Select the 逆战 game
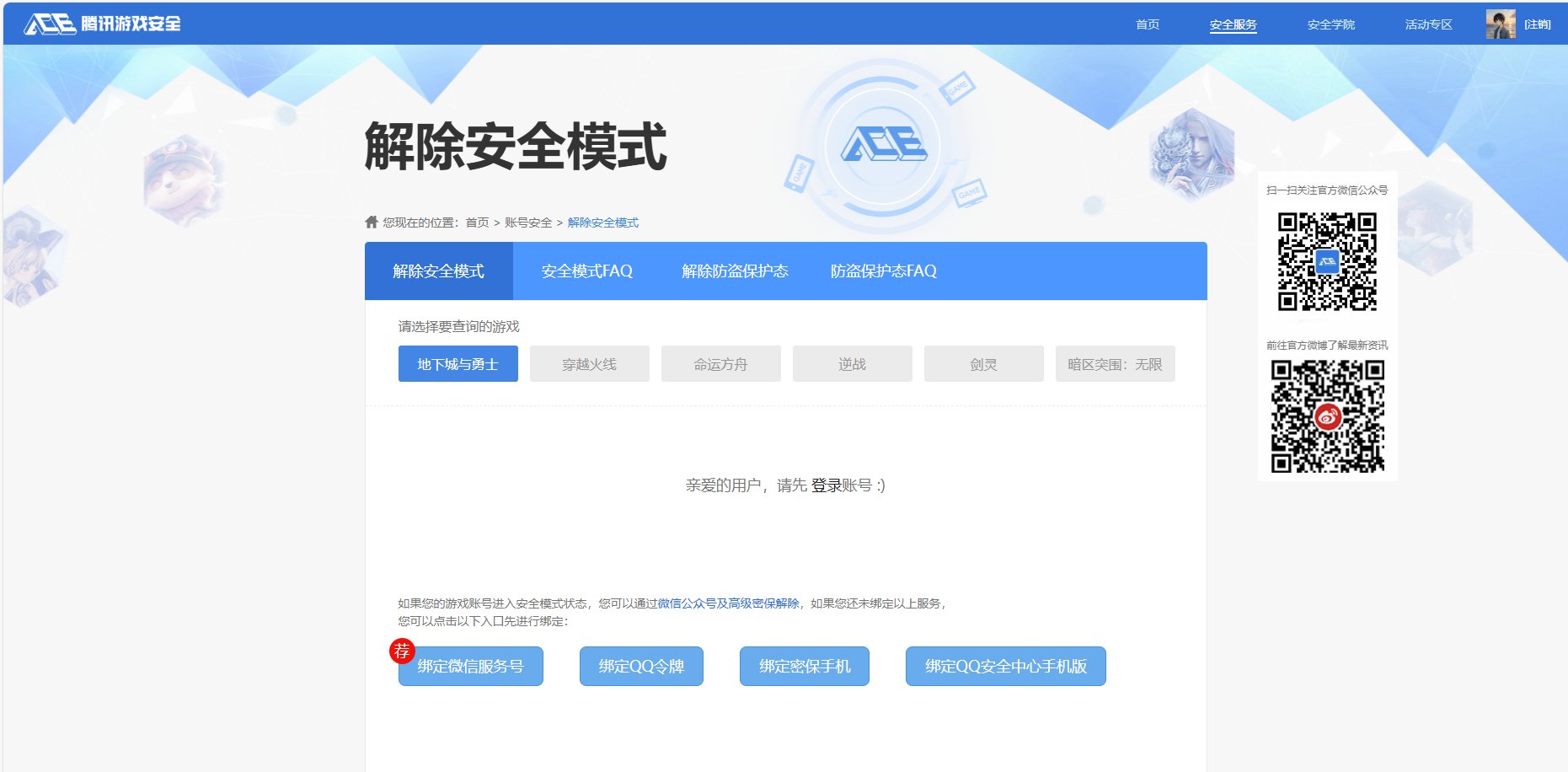This screenshot has height=772, width=1568. (x=852, y=363)
